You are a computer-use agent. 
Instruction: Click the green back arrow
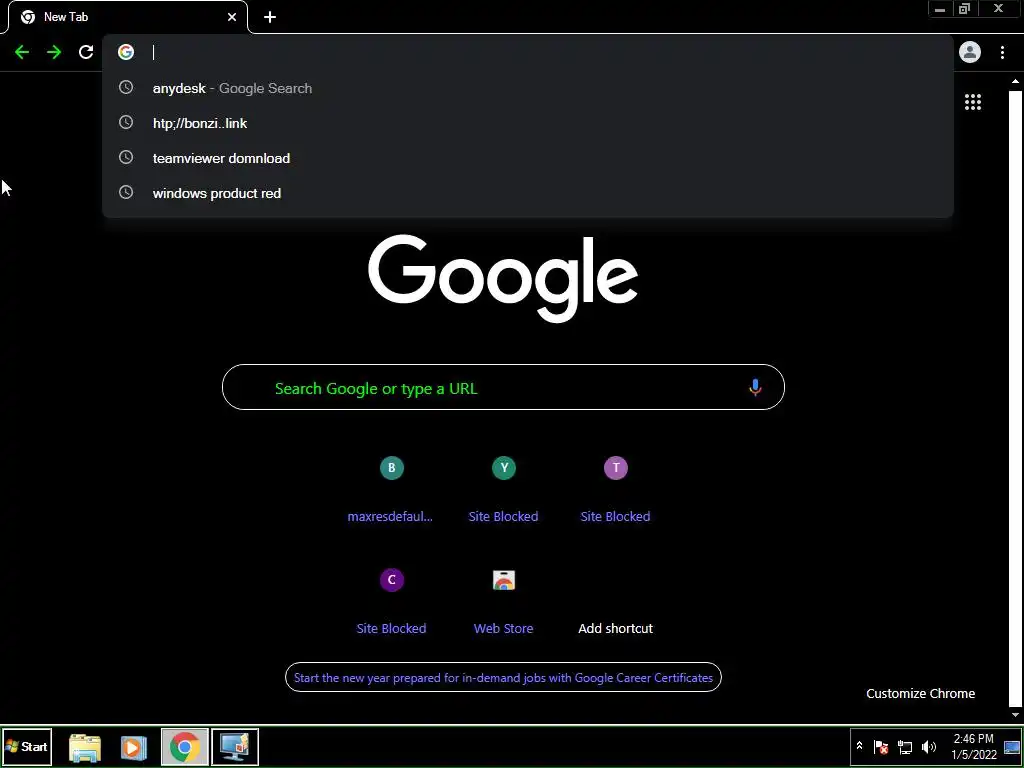pos(22,52)
